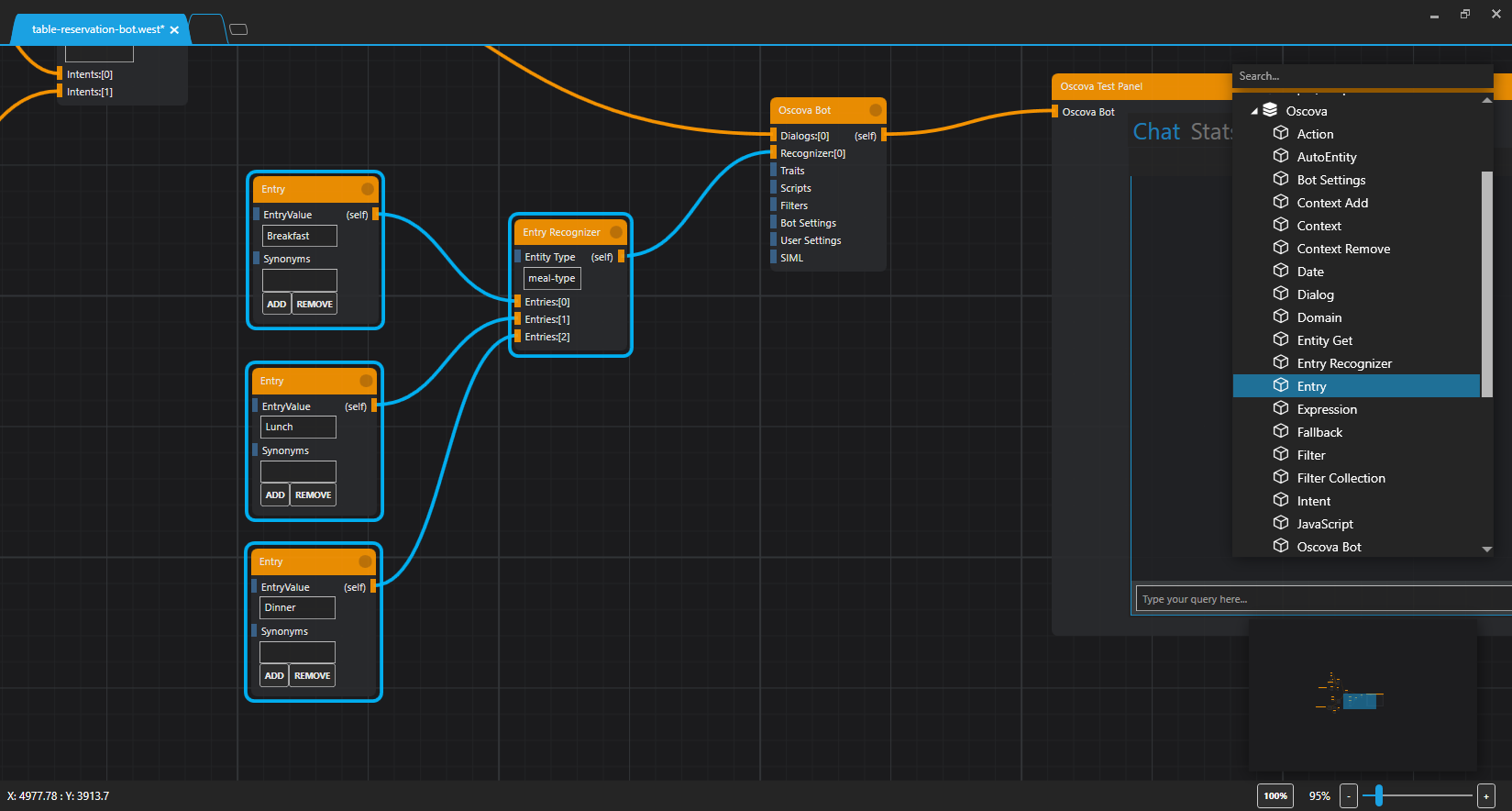The height and width of the screenshot is (811, 1512).
Task: Open the small empty tab icon beside new tab
Action: point(238,29)
